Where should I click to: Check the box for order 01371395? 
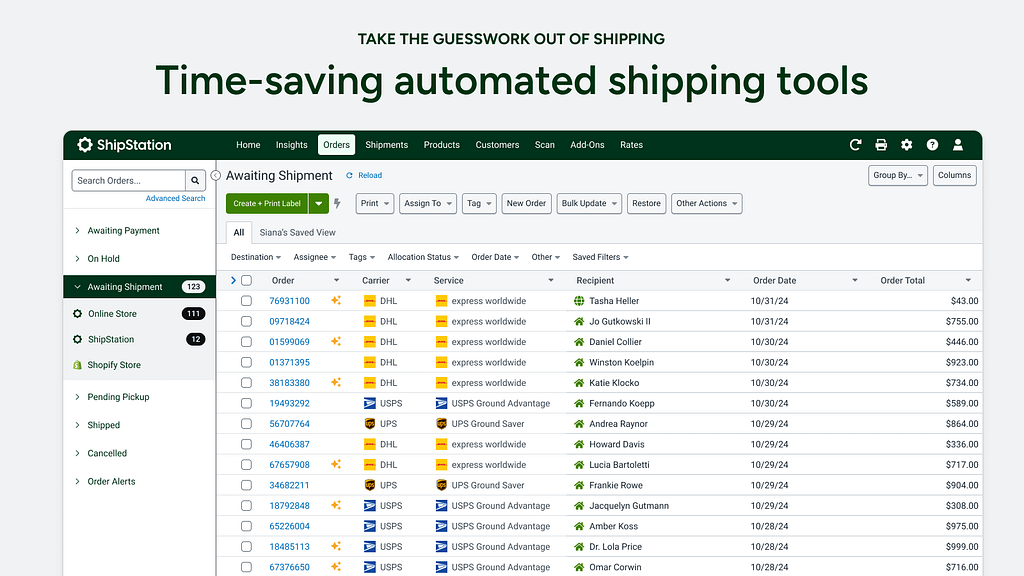tap(246, 362)
